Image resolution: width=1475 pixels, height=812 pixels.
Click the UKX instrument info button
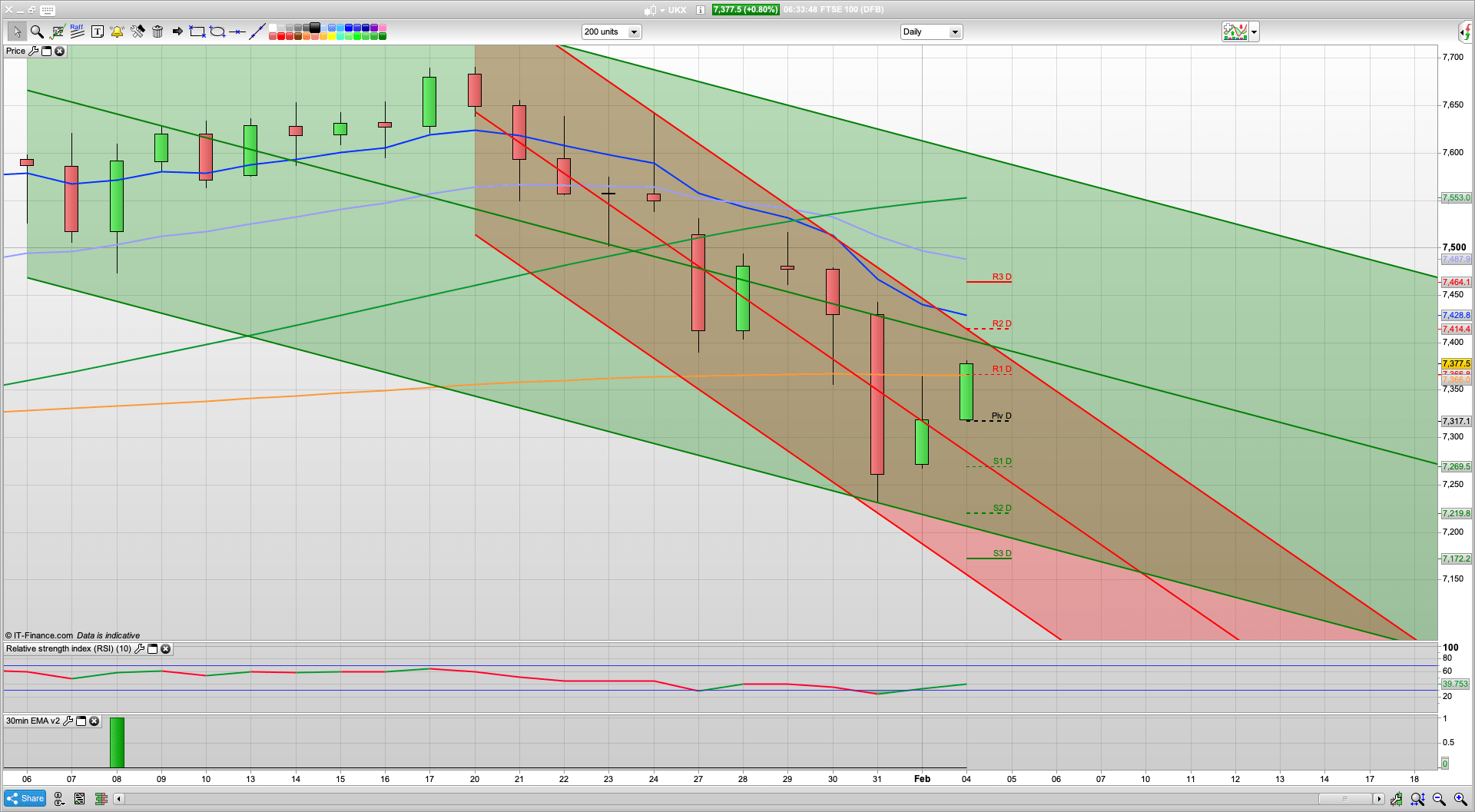tap(700, 10)
